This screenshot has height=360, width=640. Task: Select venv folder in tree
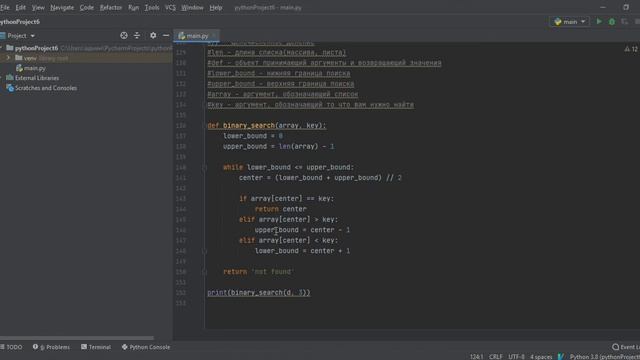pyautogui.click(x=30, y=58)
